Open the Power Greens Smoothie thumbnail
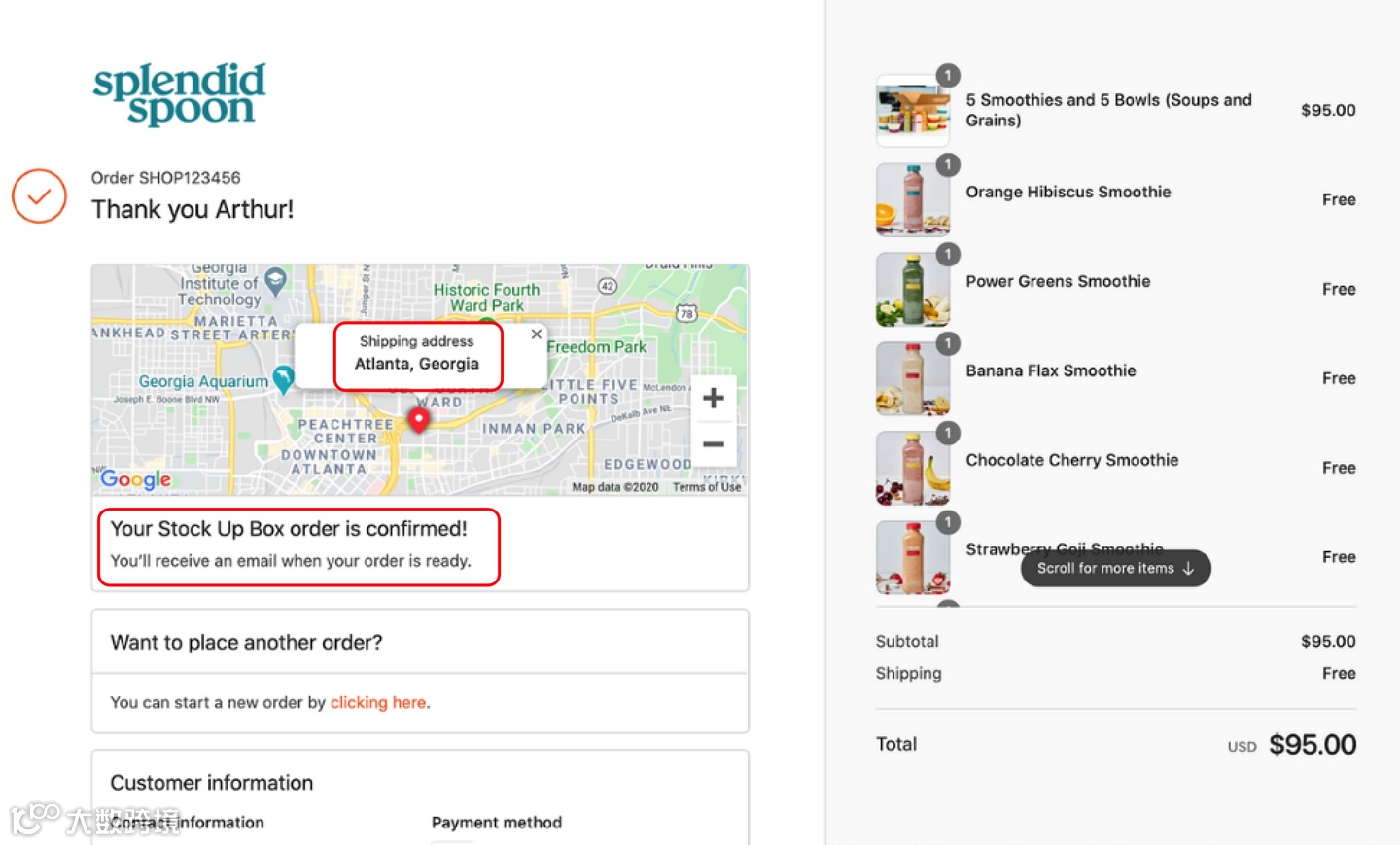 click(x=912, y=289)
